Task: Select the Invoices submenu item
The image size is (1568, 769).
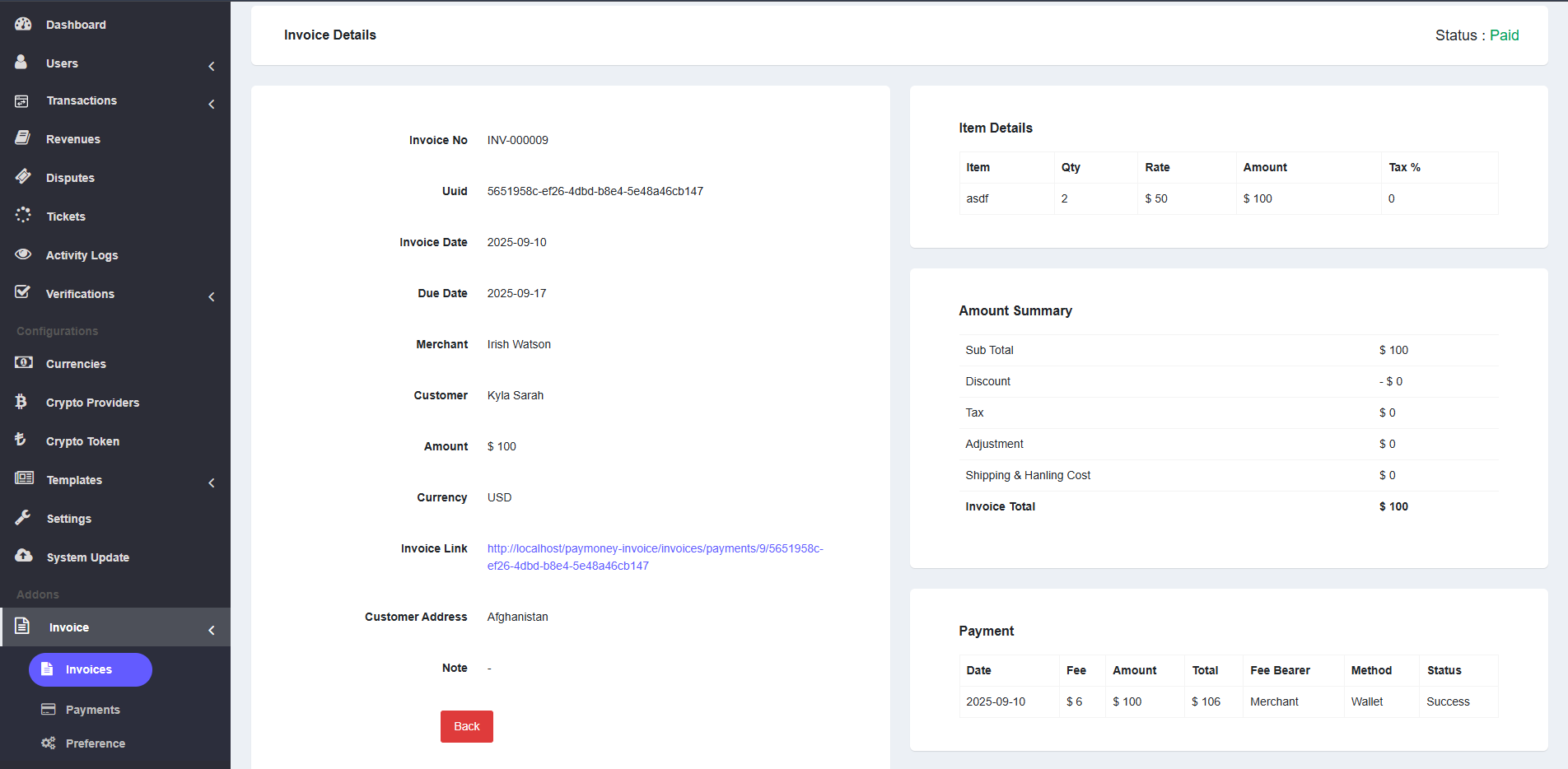Action: coord(90,669)
